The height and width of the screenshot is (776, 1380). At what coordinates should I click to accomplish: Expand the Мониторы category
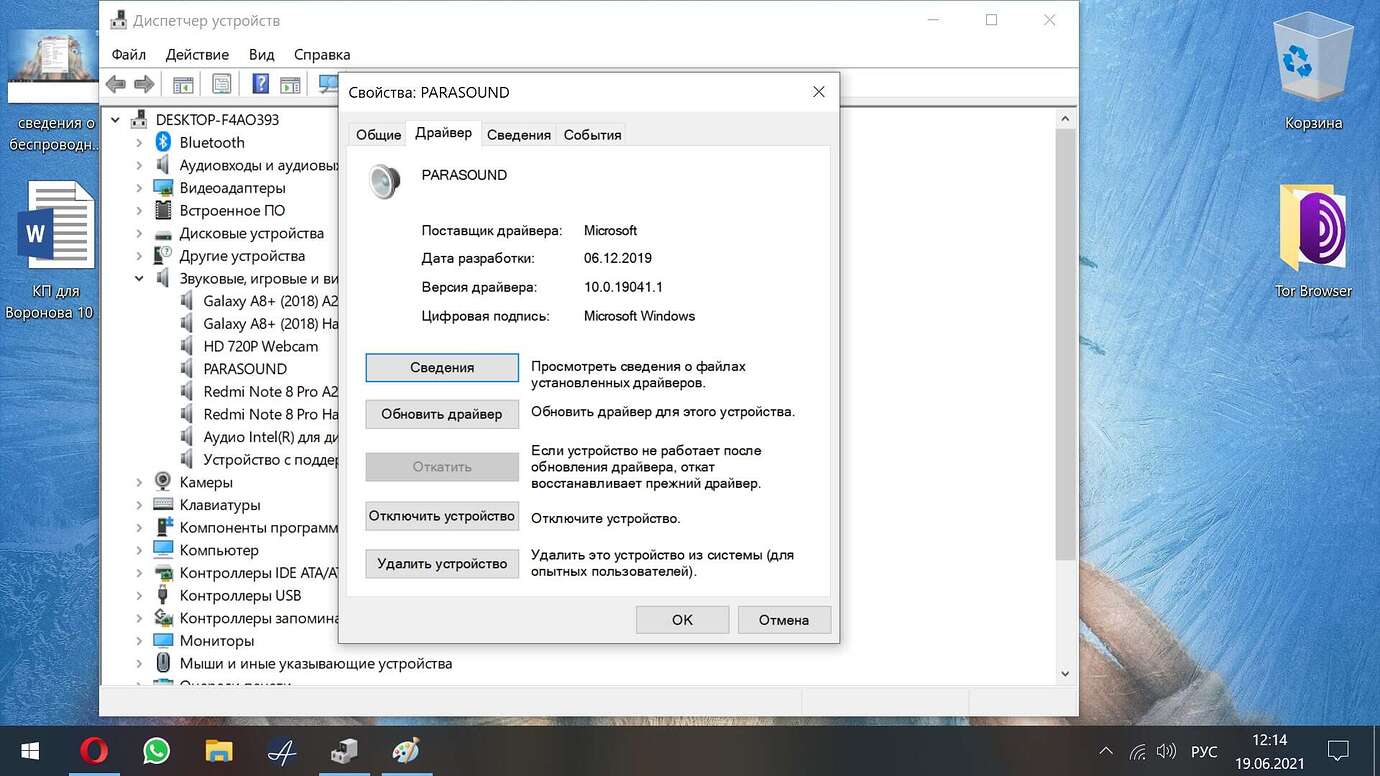(139, 641)
